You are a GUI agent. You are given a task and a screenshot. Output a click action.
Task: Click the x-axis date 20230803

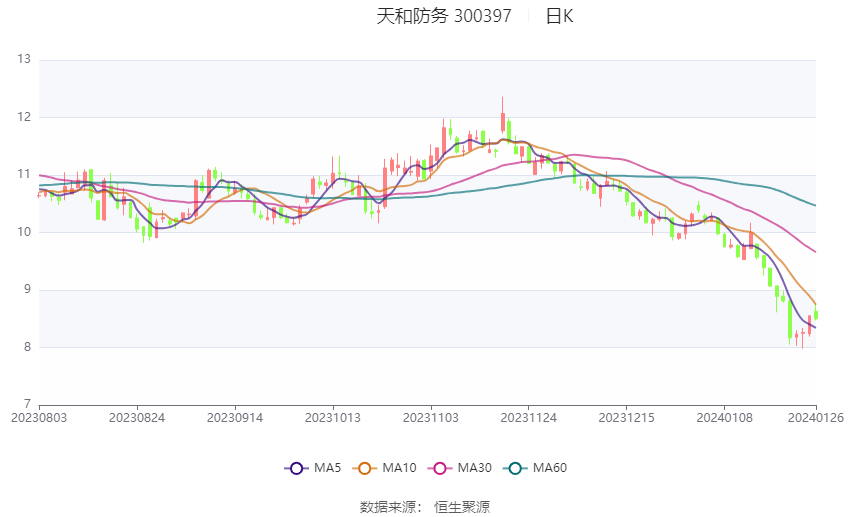(39, 418)
